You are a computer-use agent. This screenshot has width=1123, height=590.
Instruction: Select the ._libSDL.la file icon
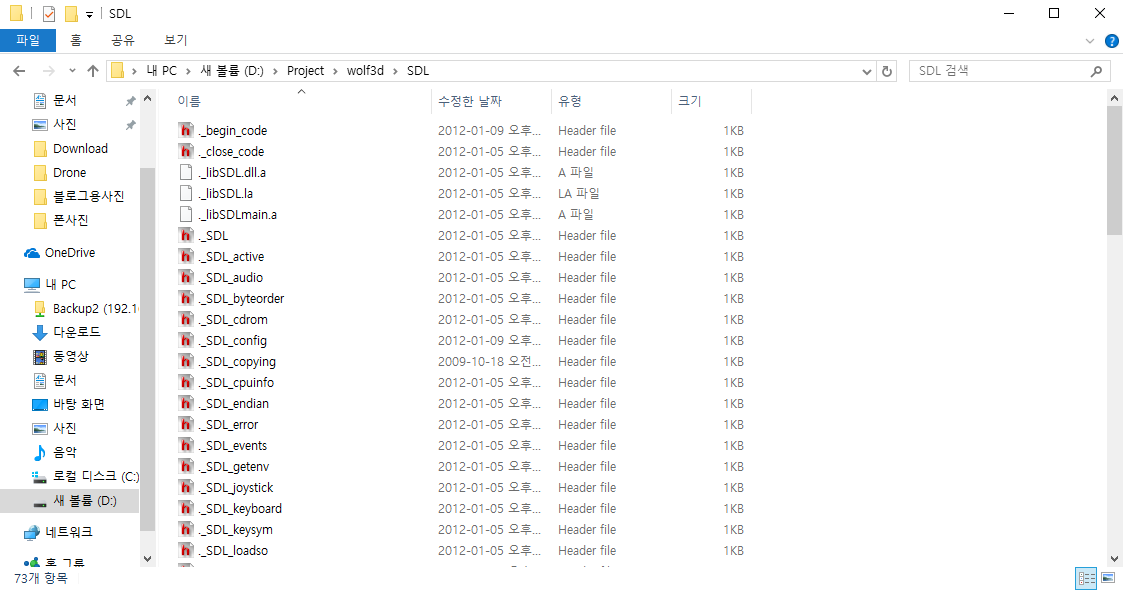tap(186, 193)
